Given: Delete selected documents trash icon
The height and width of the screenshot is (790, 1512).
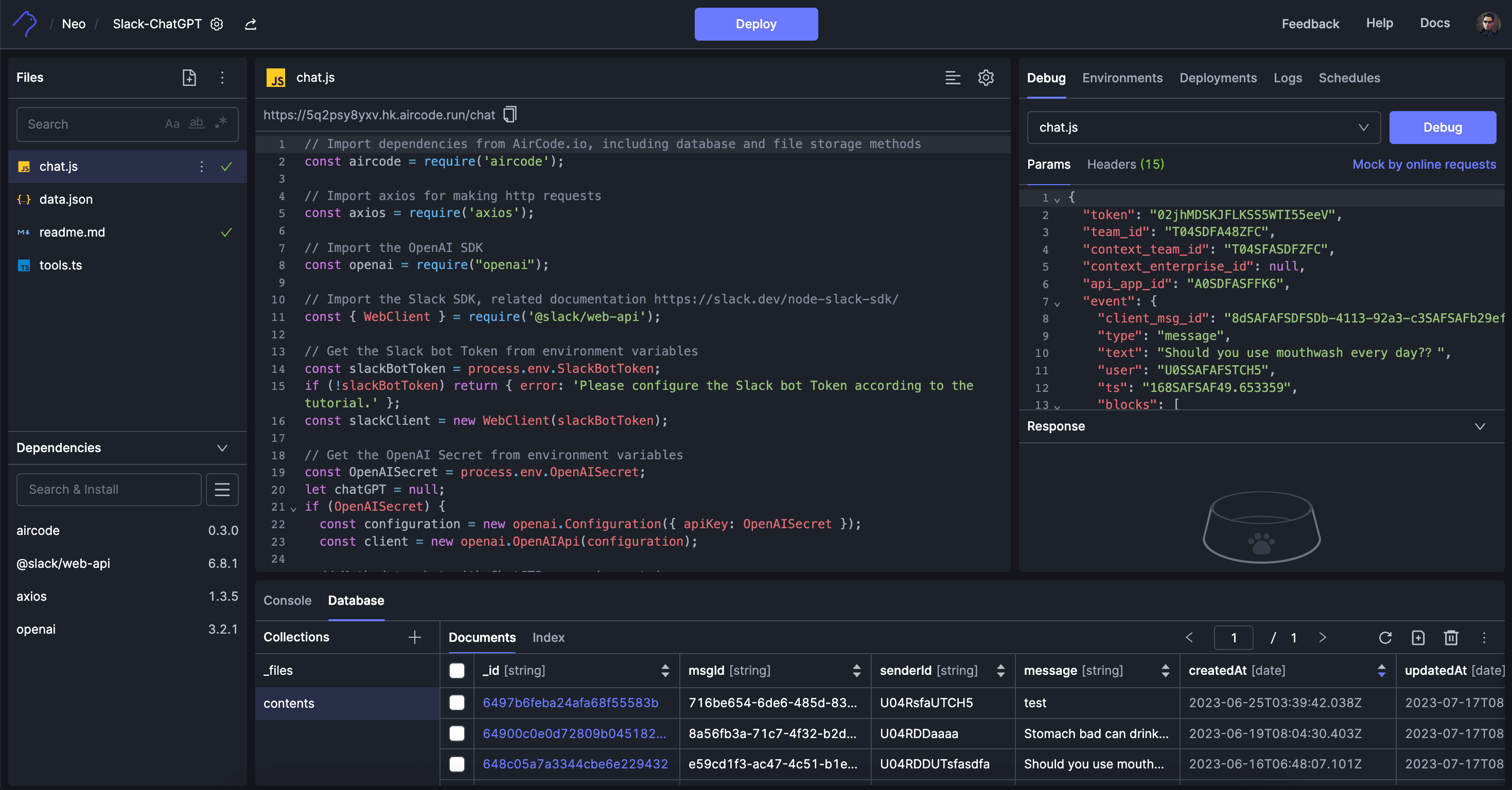Looking at the screenshot, I should (1451, 638).
